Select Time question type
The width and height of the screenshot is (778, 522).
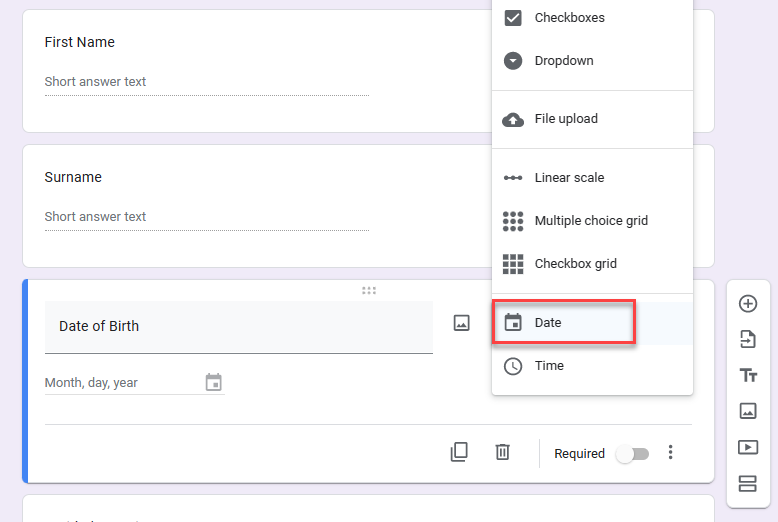coord(549,366)
